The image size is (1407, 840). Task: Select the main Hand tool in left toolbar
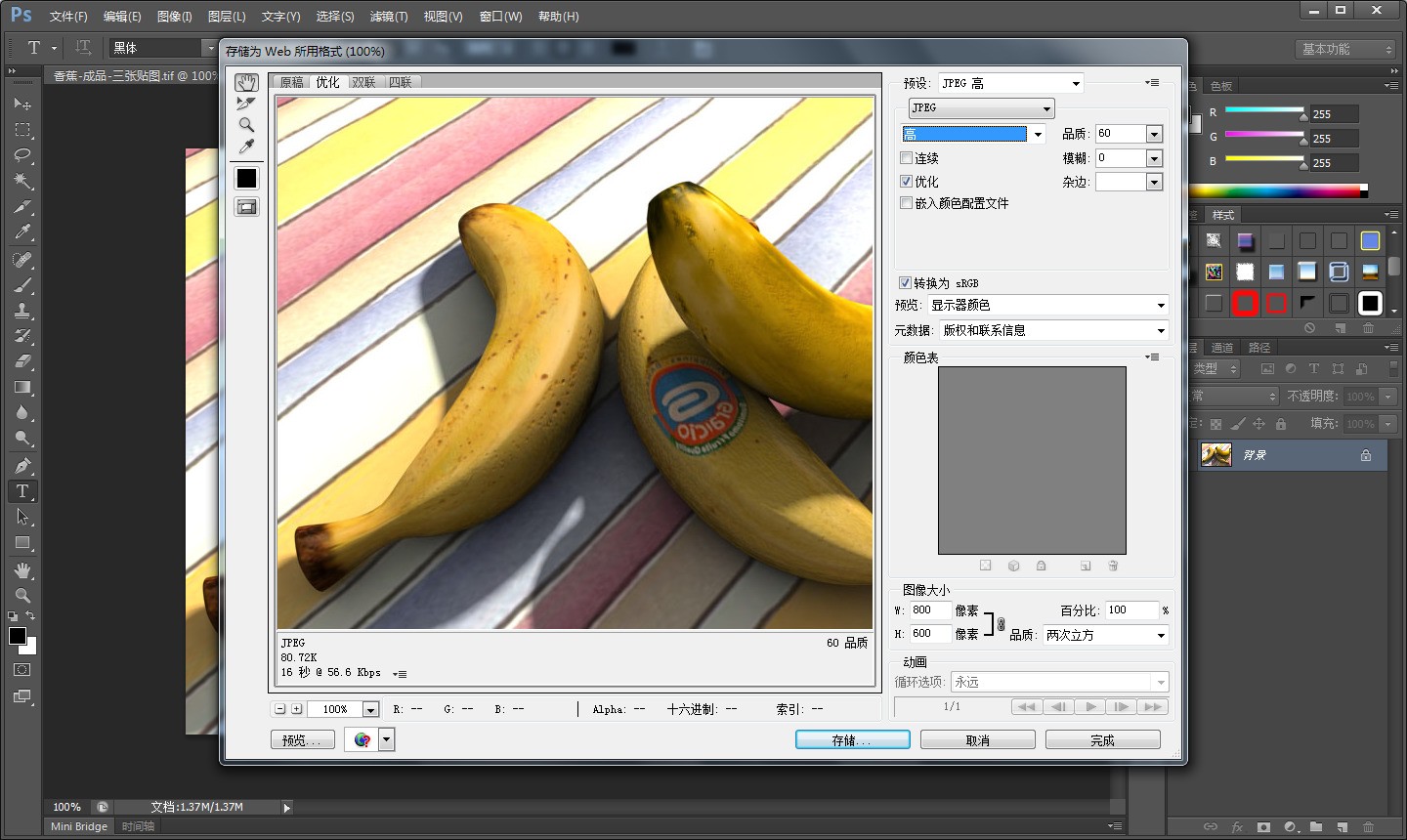[x=22, y=569]
